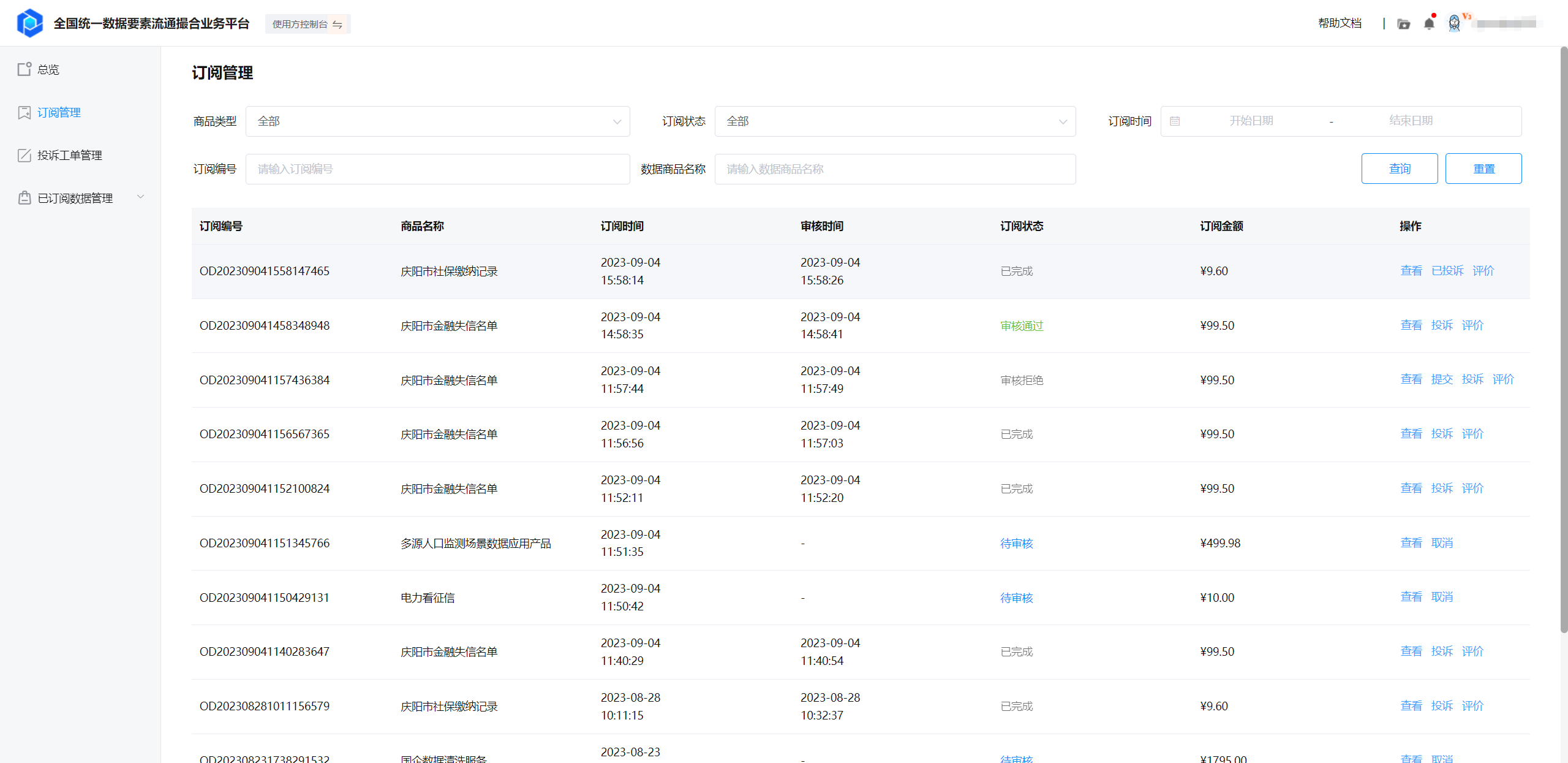
Task: Click 评价 for order OD202308281011156579
Action: (1472, 706)
